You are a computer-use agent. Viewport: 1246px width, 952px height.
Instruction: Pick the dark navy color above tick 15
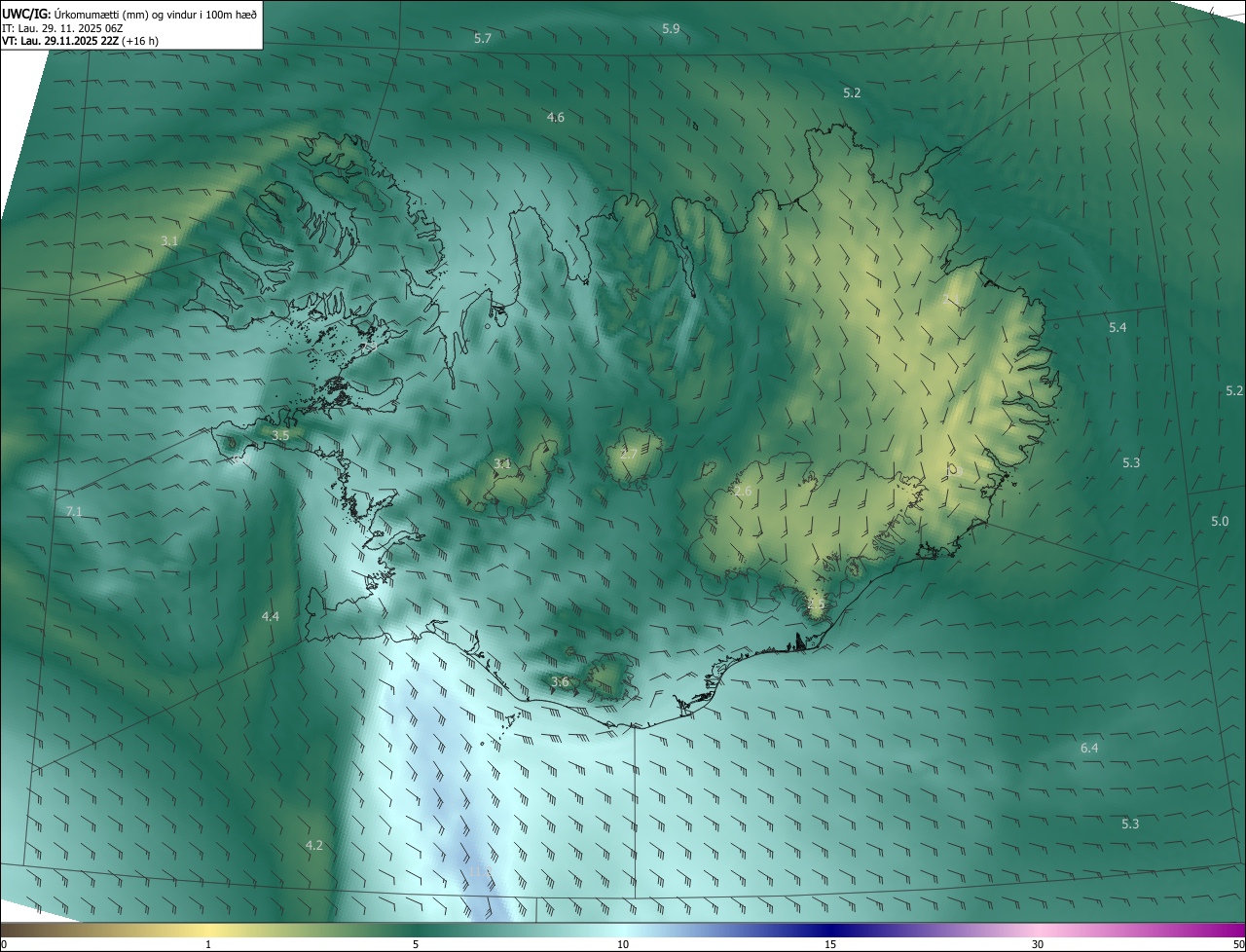tap(830, 930)
